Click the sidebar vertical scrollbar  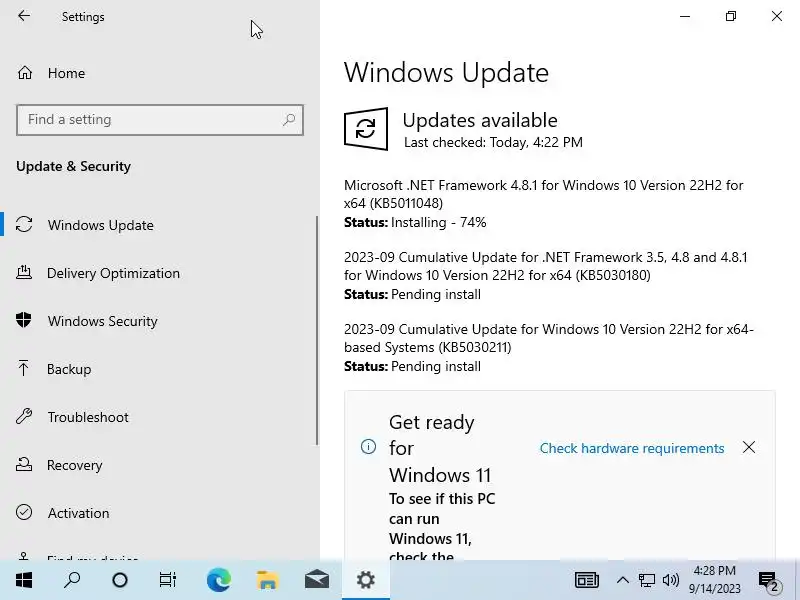click(x=317, y=331)
